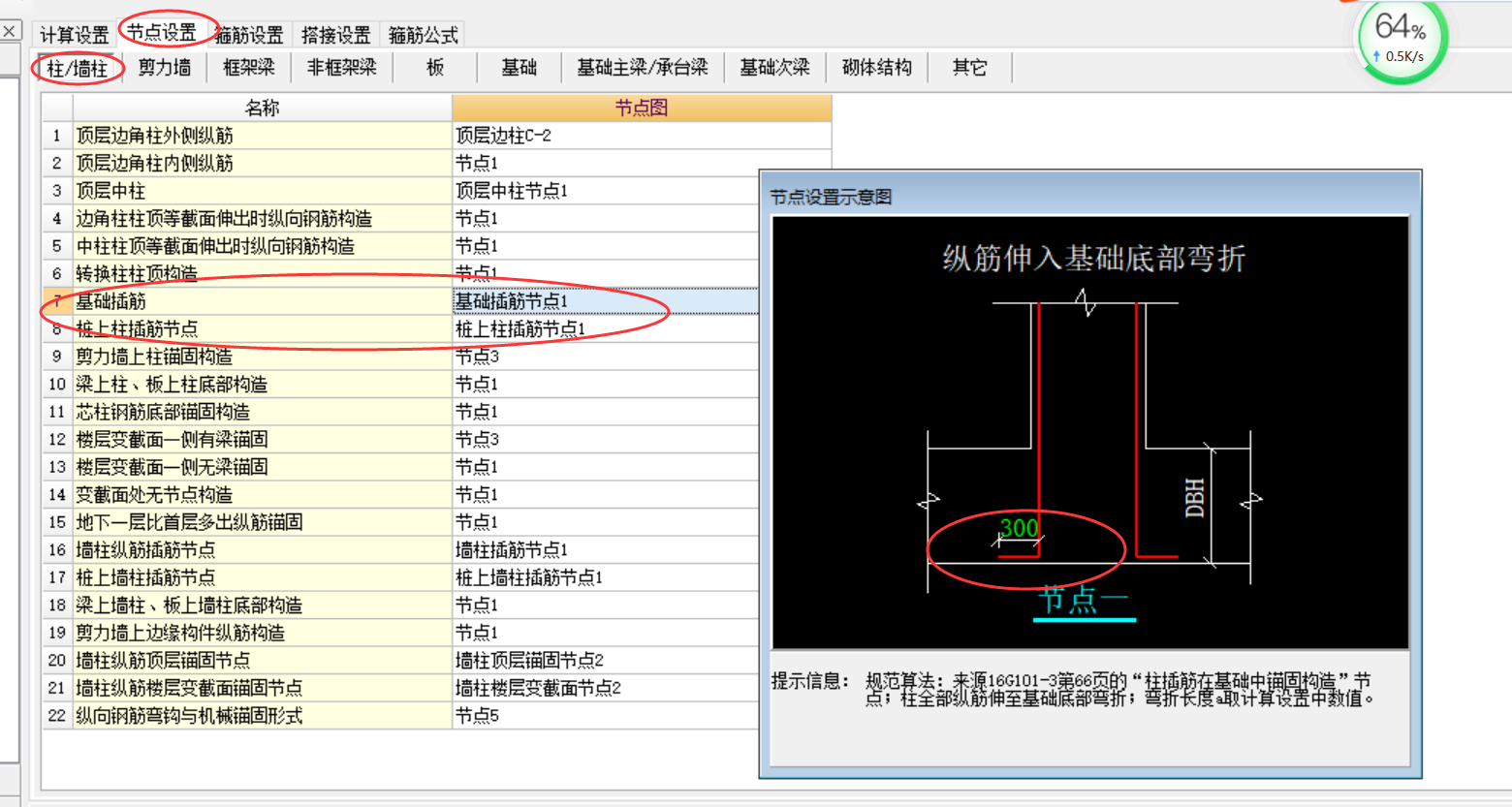This screenshot has width=1512, height=807.
Task: Select row 墙柱纵筋插筋节点
Action: [x=262, y=550]
